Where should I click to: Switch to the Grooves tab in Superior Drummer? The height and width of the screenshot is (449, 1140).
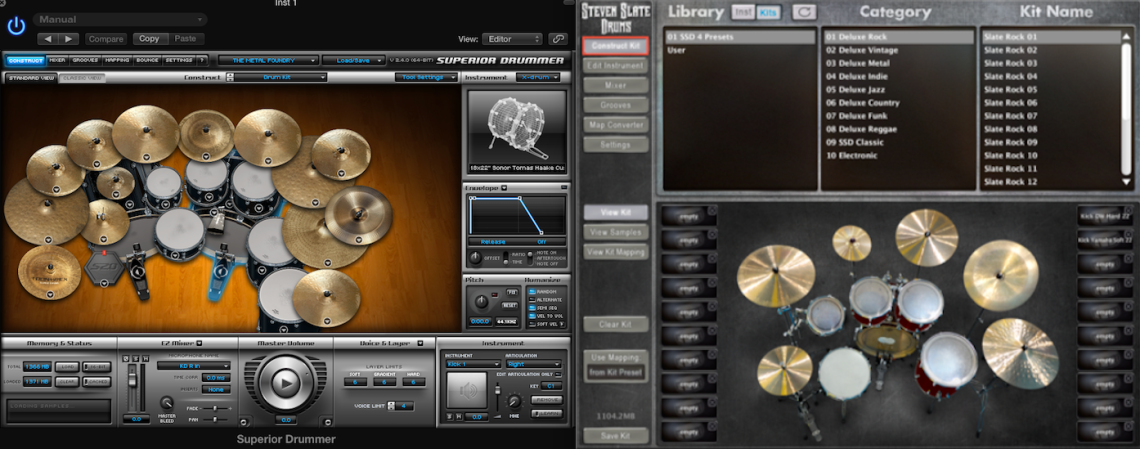(x=85, y=60)
